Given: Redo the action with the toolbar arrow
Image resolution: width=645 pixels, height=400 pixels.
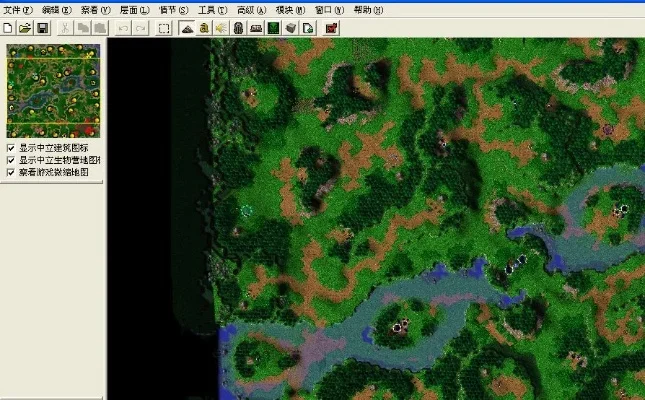Looking at the screenshot, I should click(x=141, y=28).
